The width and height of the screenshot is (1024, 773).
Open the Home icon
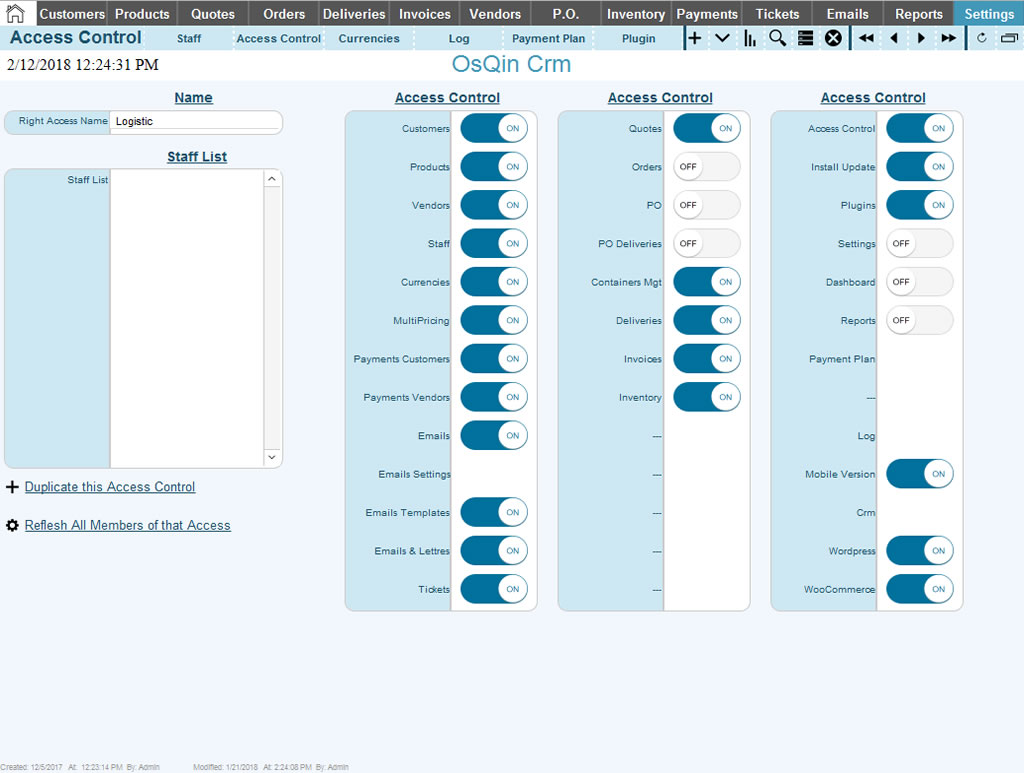pyautogui.click(x=15, y=13)
